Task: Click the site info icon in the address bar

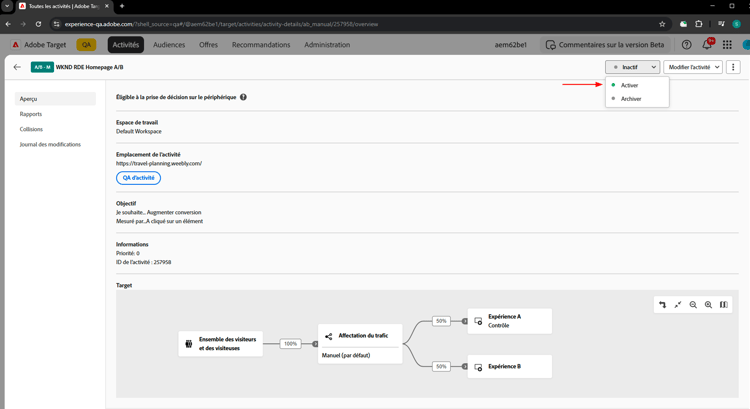Action: (56, 24)
